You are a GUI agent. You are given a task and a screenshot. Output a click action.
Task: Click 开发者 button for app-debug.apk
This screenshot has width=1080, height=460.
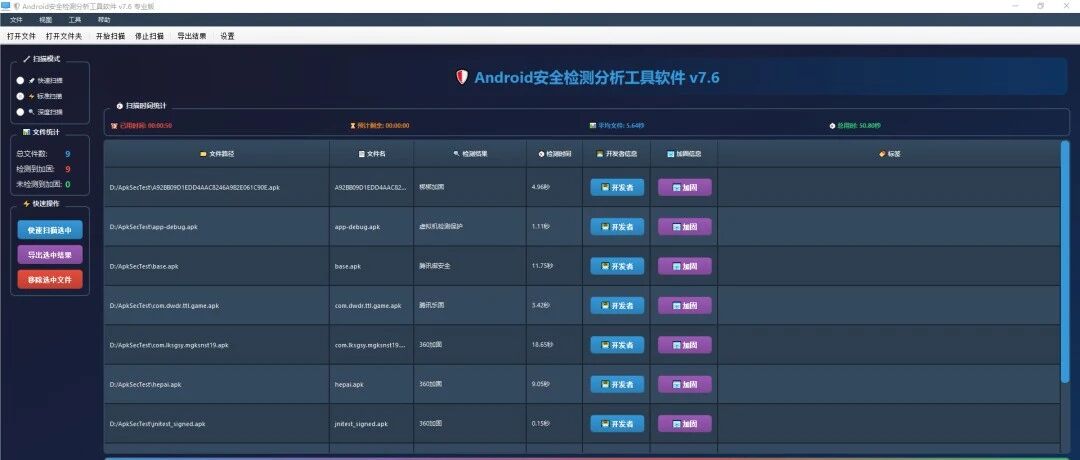tap(617, 227)
